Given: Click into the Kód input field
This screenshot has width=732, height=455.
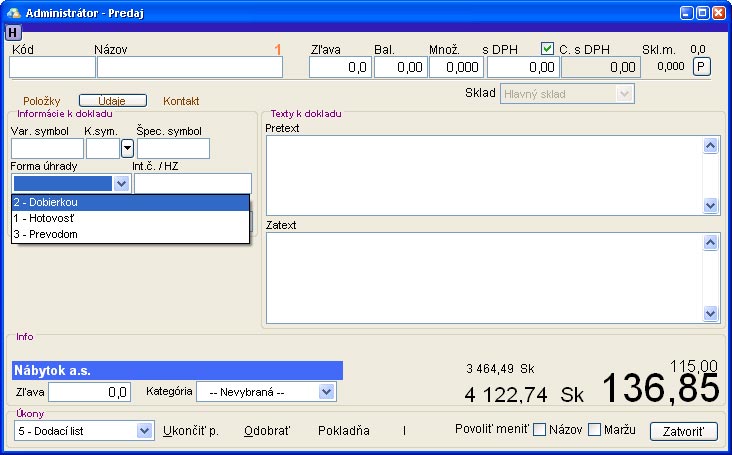Looking at the screenshot, I should 52,67.
